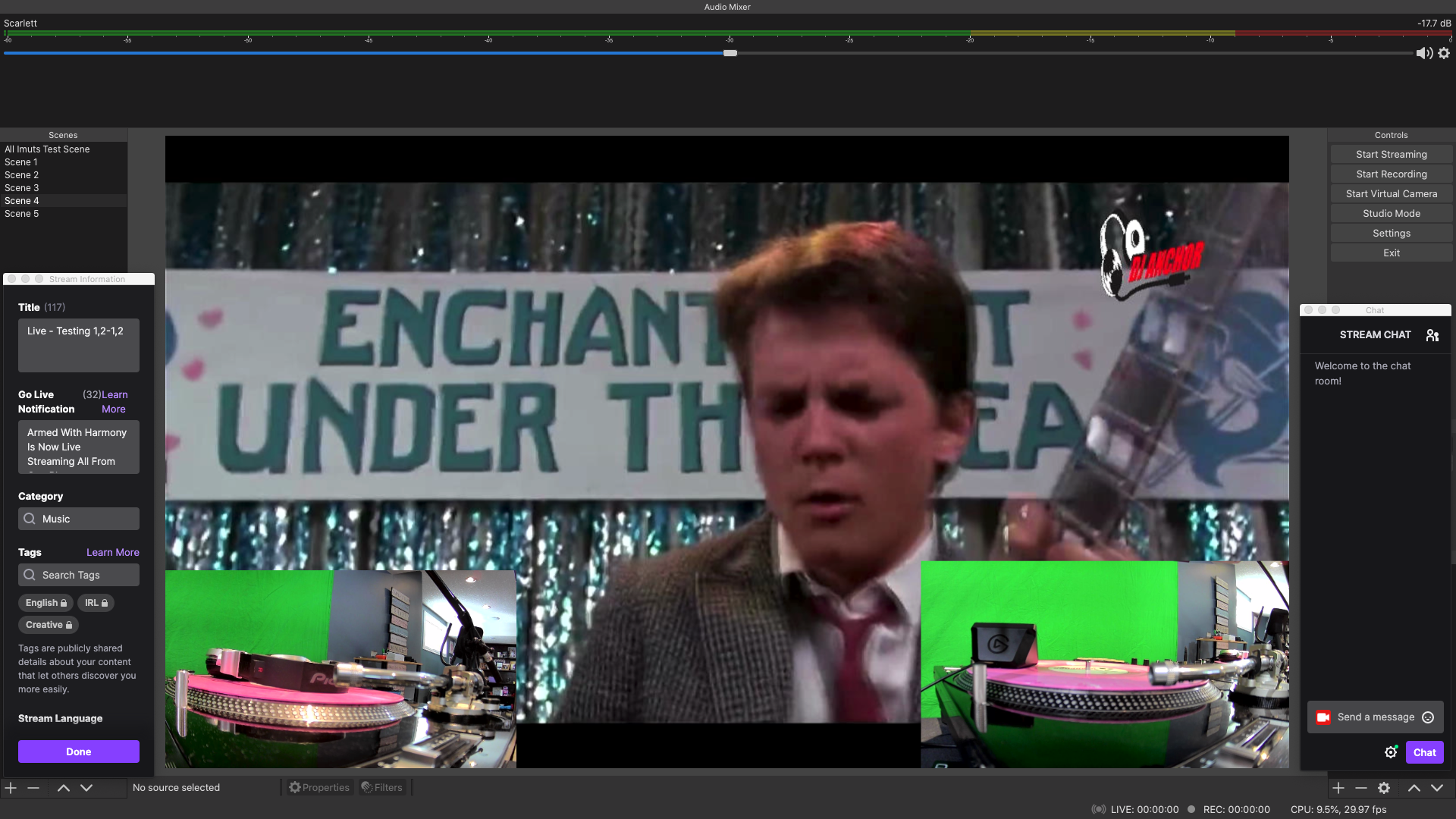Click the Stream Language heading
Viewport: 1456px width, 819px height.
click(x=61, y=718)
